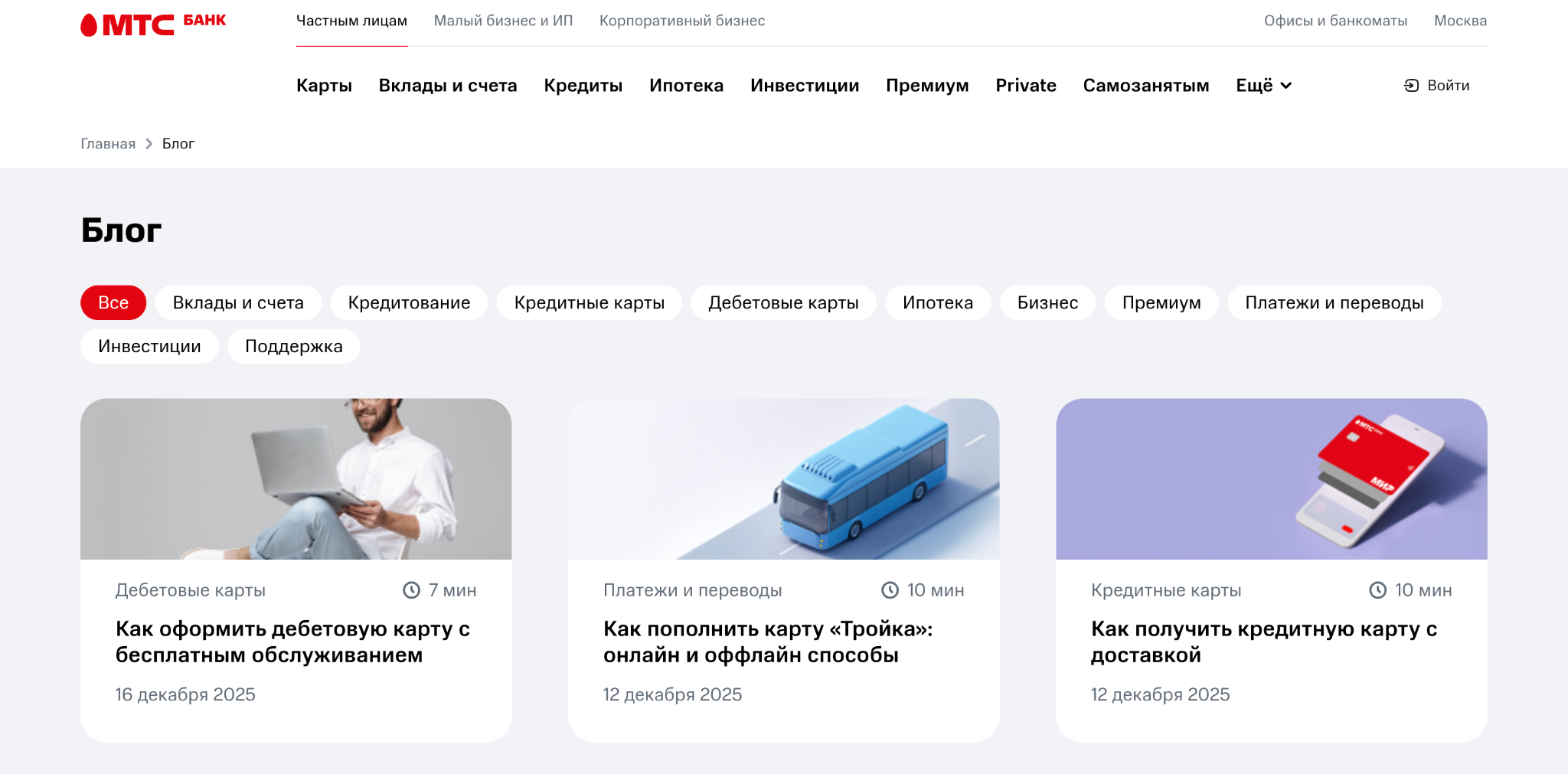Screen dimensions: 1568x774
Task: Return to Главная via breadcrumb
Action: click(x=108, y=144)
